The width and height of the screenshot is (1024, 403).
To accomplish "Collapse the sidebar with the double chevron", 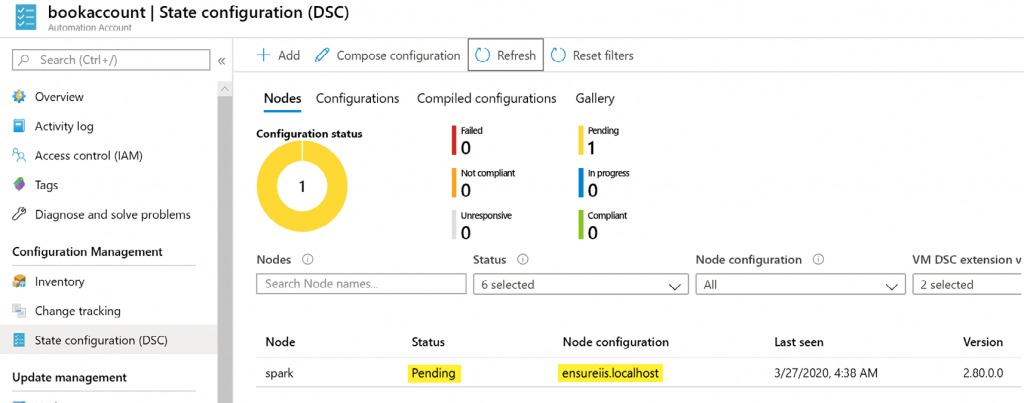I will [221, 61].
